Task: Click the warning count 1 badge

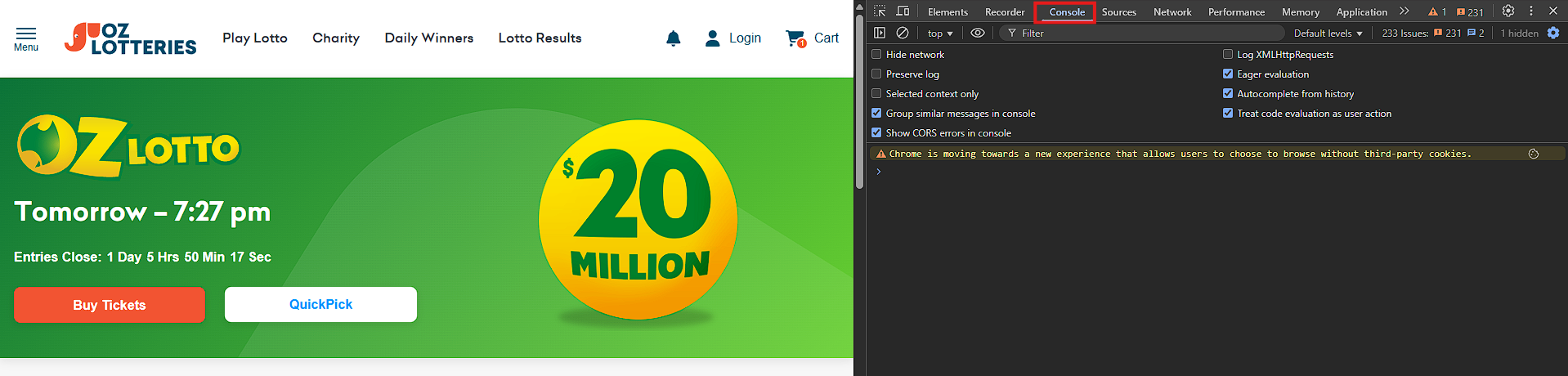Action: pos(1437,11)
